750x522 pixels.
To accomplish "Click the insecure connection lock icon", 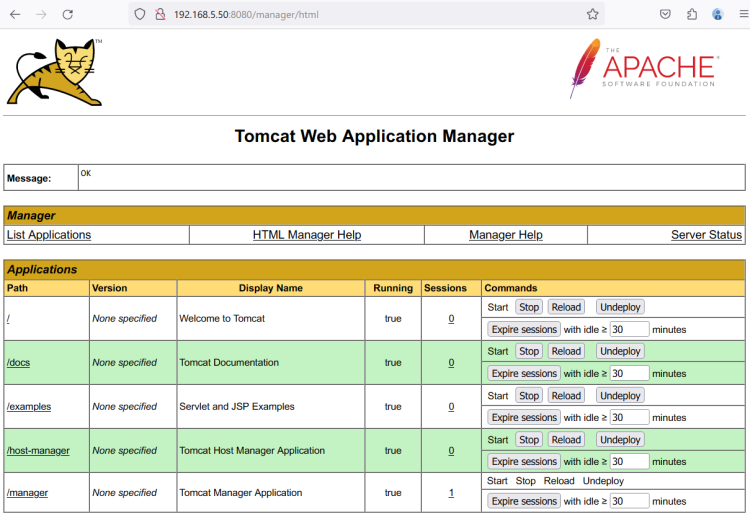I will click(160, 14).
